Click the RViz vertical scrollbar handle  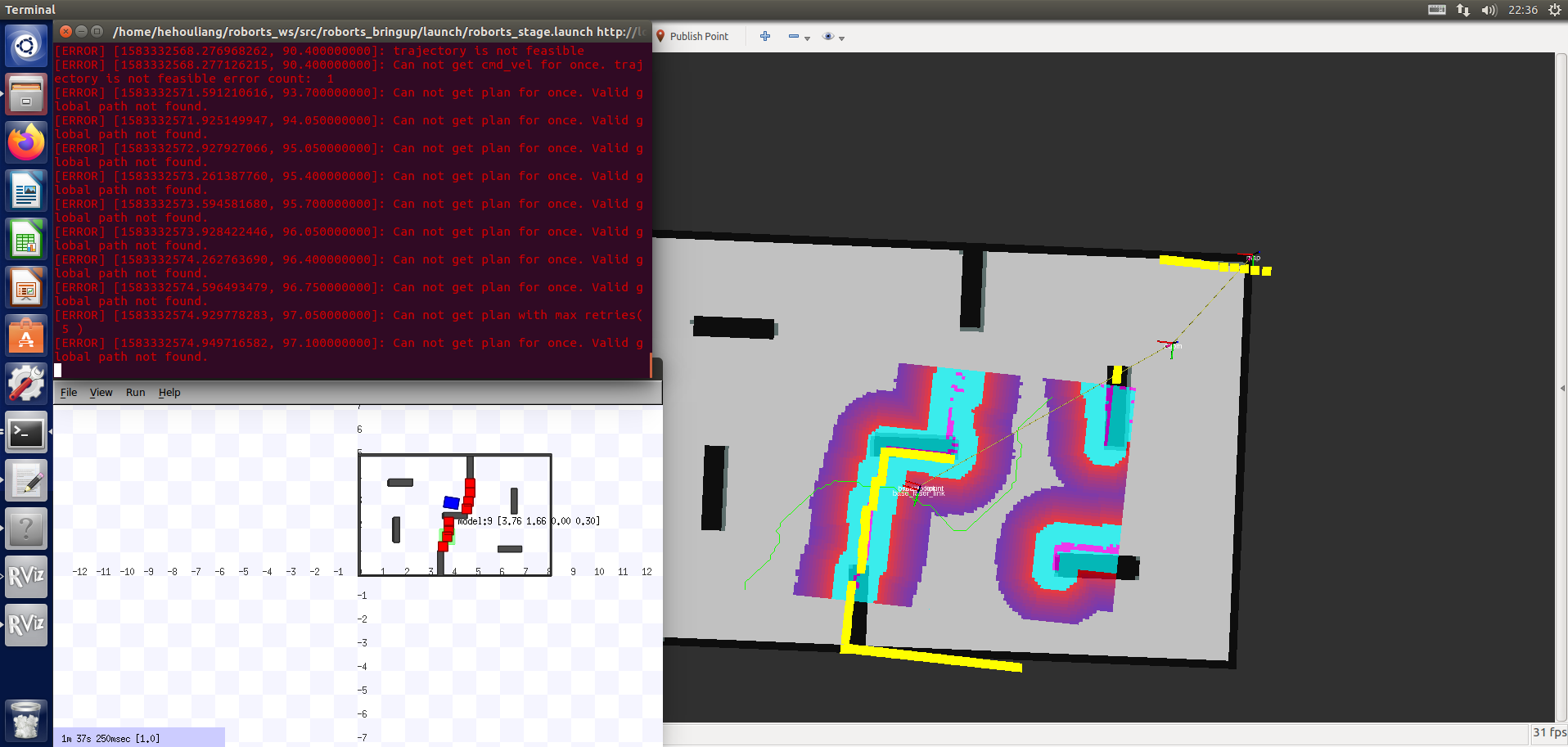click(x=1562, y=388)
